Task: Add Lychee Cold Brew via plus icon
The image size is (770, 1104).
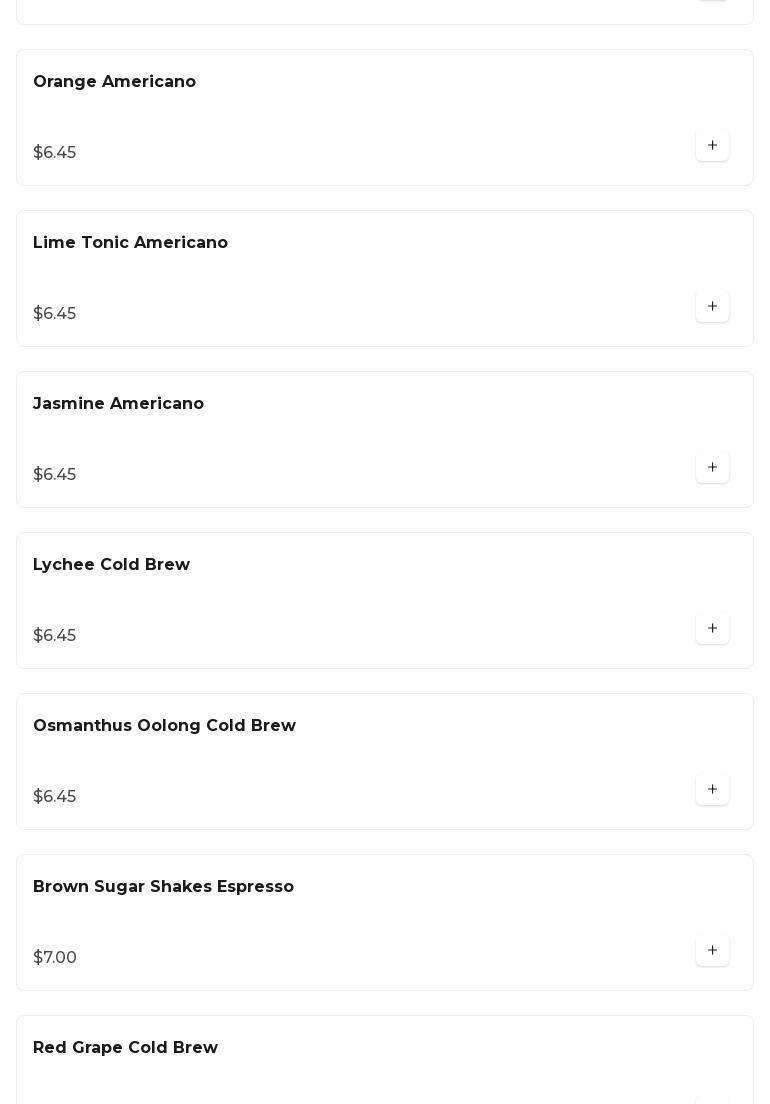Action: tap(712, 628)
